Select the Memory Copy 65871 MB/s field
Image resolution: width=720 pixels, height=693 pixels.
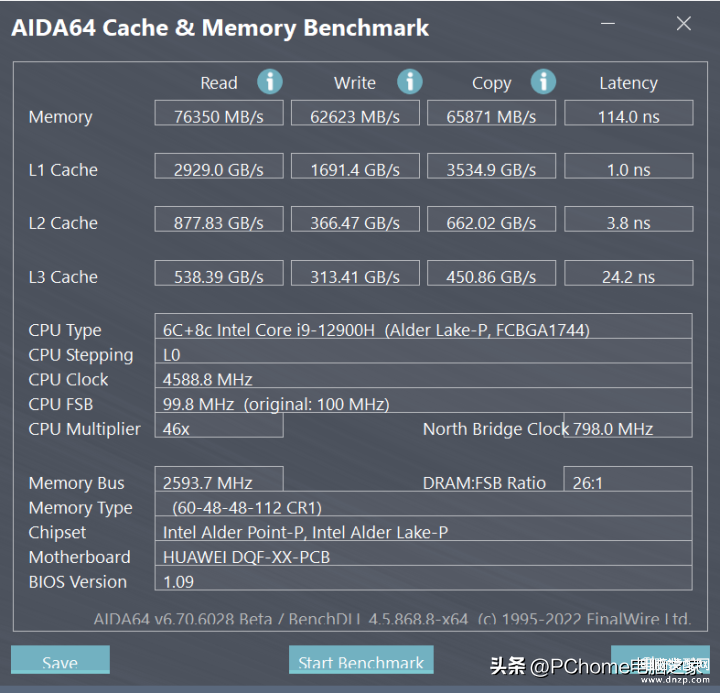491,113
